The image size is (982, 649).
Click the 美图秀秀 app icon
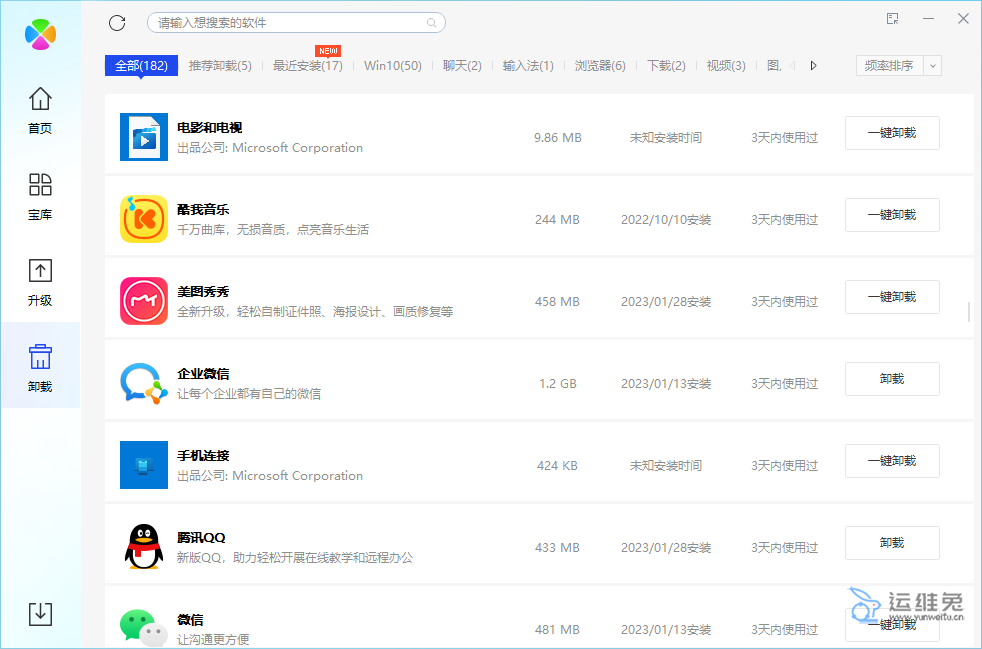(144, 301)
